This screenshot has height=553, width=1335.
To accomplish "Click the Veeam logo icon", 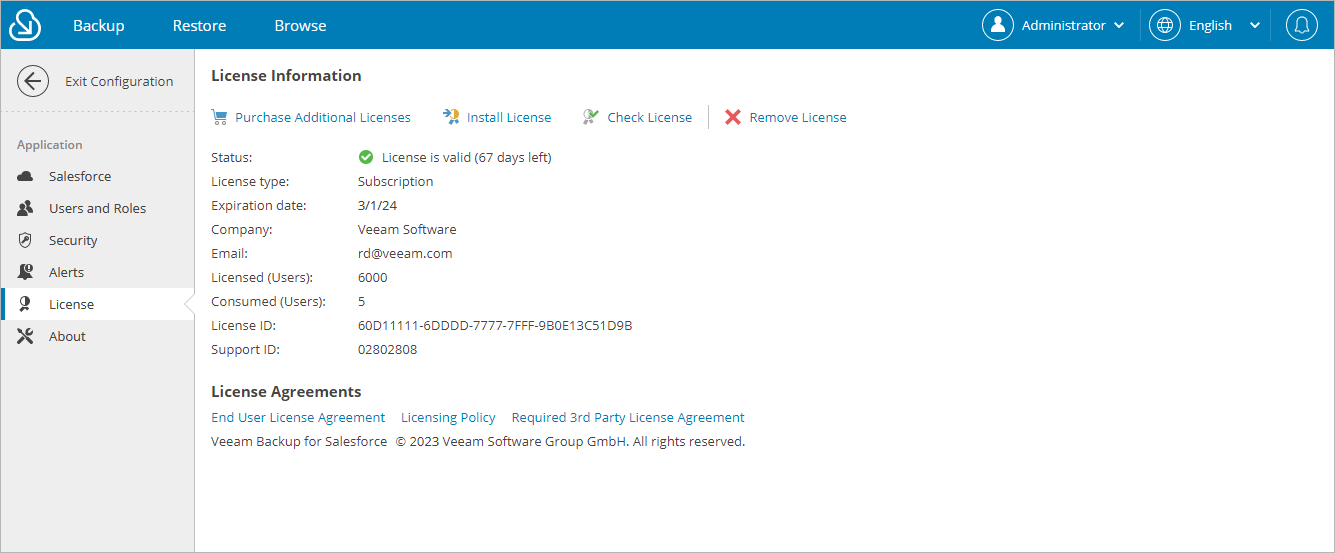I will click(25, 25).
